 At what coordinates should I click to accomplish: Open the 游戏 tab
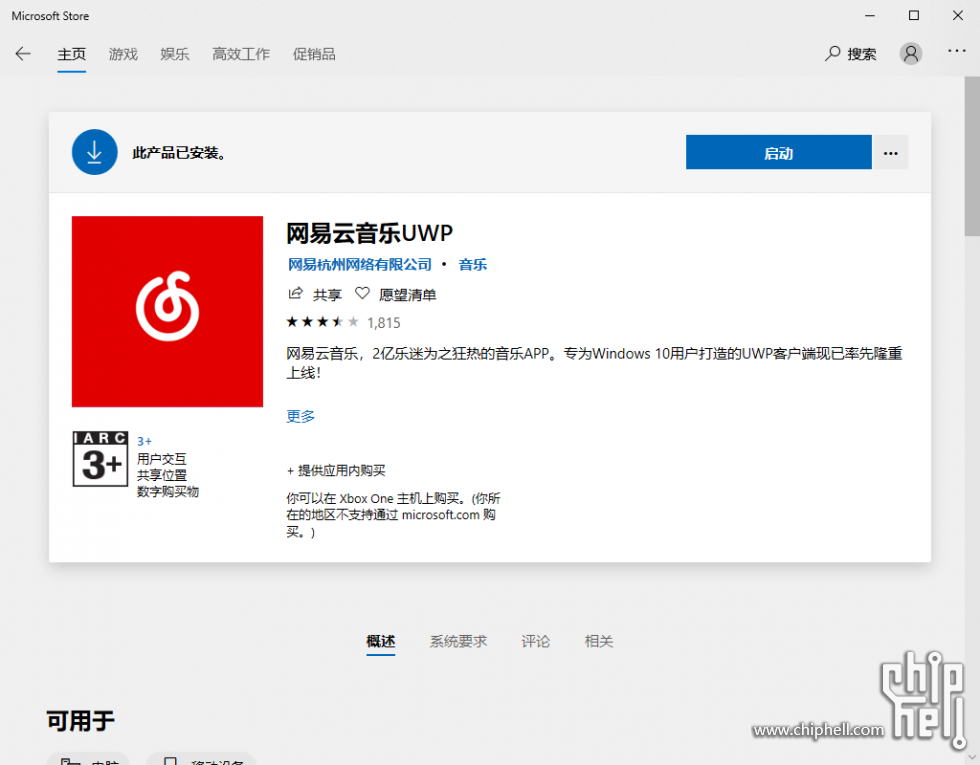123,54
